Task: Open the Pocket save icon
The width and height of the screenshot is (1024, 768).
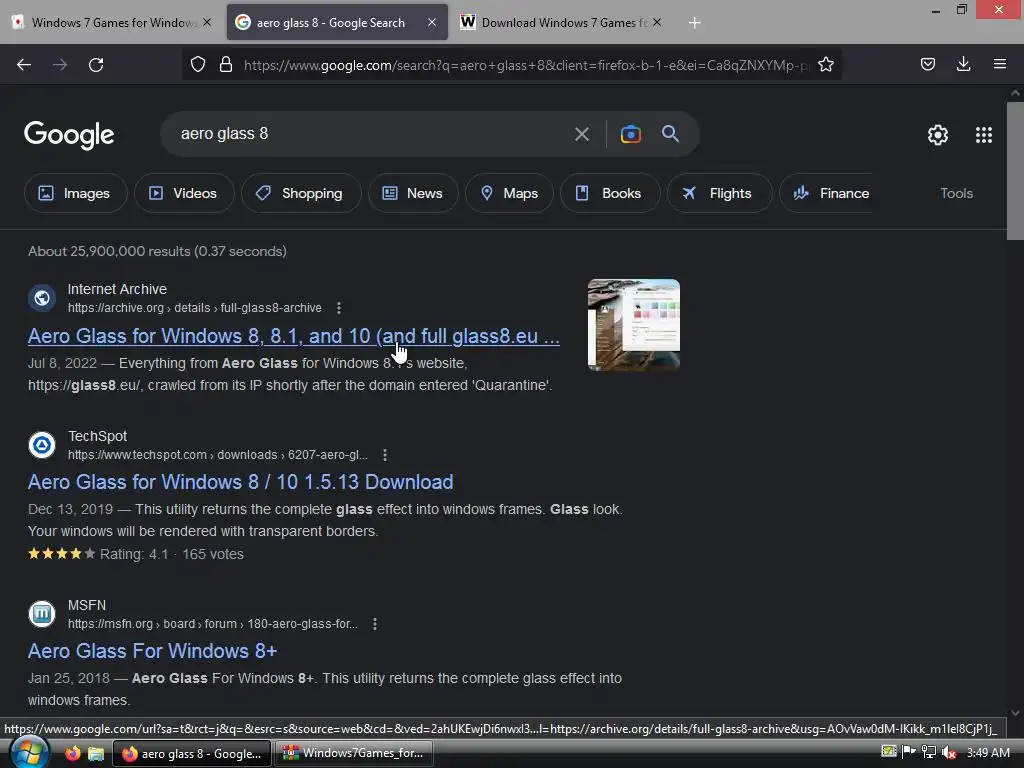Action: [928, 65]
